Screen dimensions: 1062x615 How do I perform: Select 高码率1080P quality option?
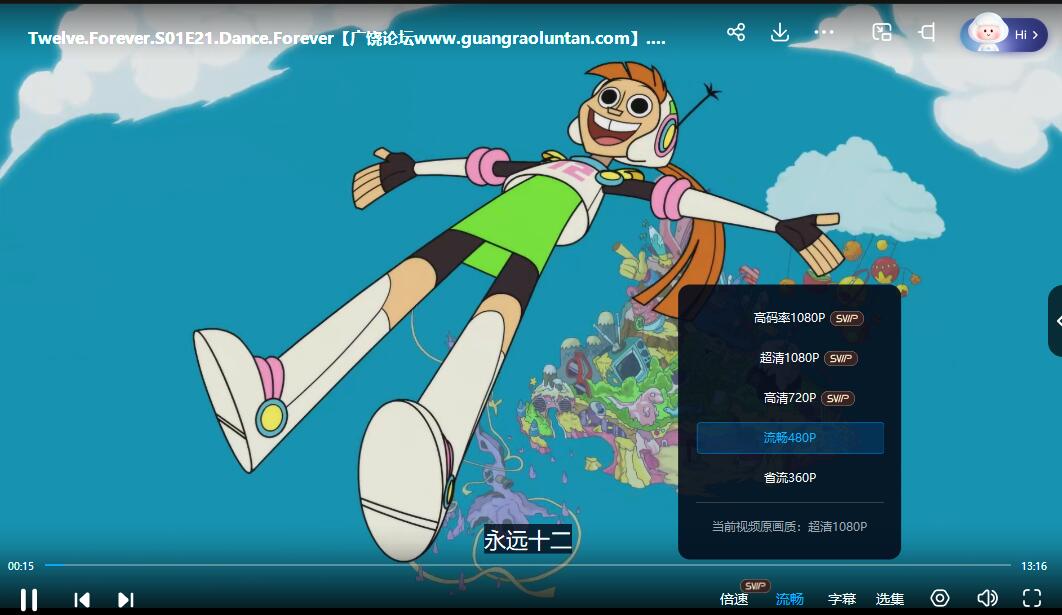[790, 318]
